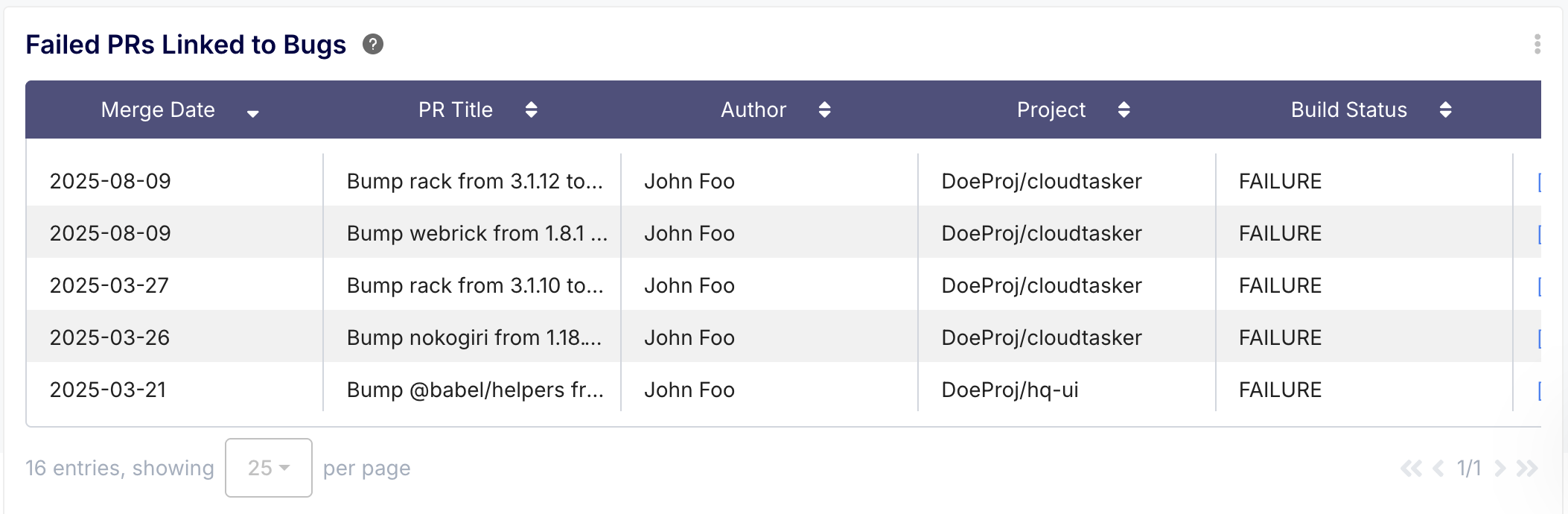This screenshot has width=1568, height=514.
Task: Jump to the last page arrow
Action: point(1527,469)
